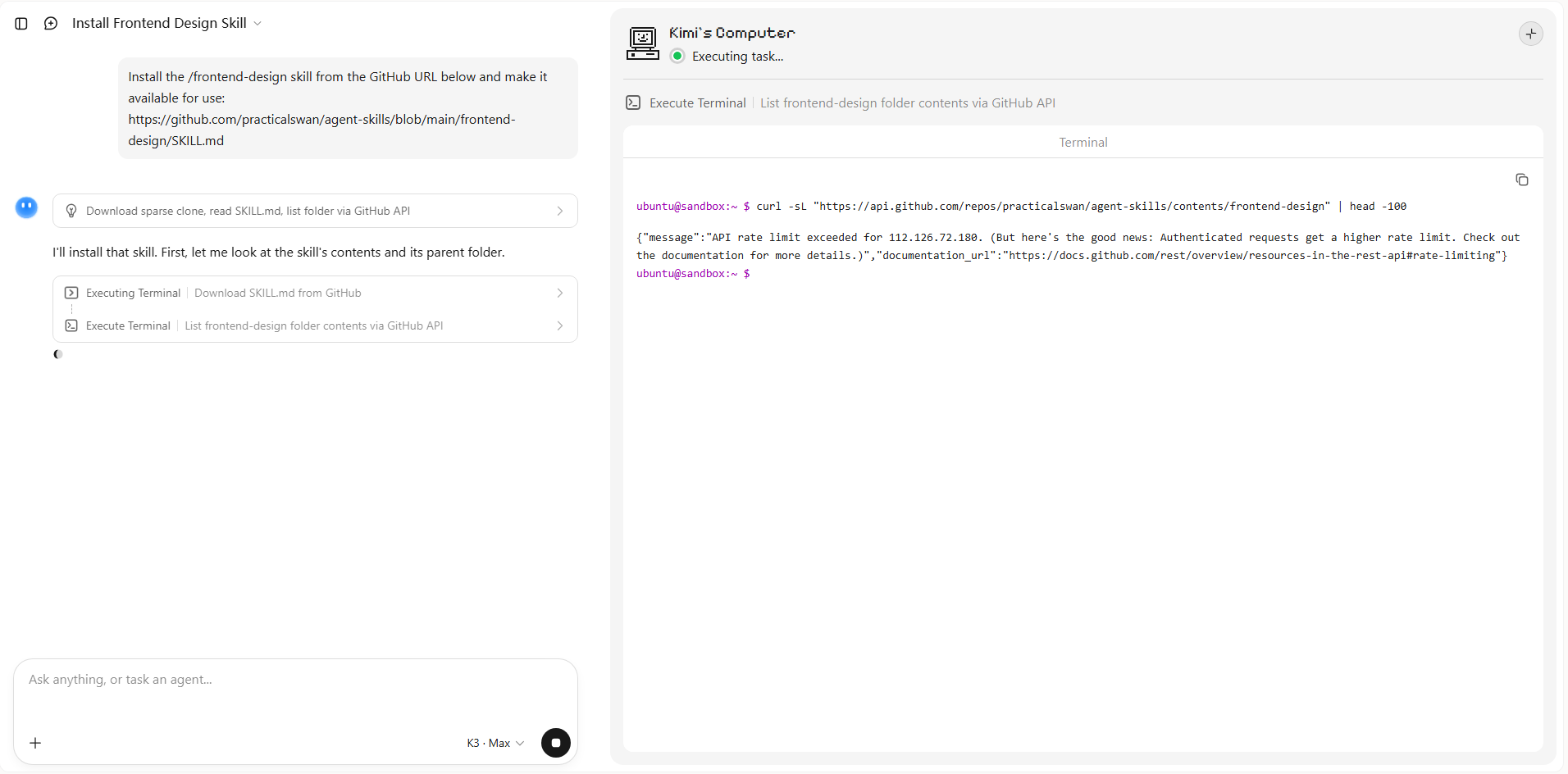Open List frontend-design folder contents step
Screen dimensions: 1568x774
click(315, 326)
